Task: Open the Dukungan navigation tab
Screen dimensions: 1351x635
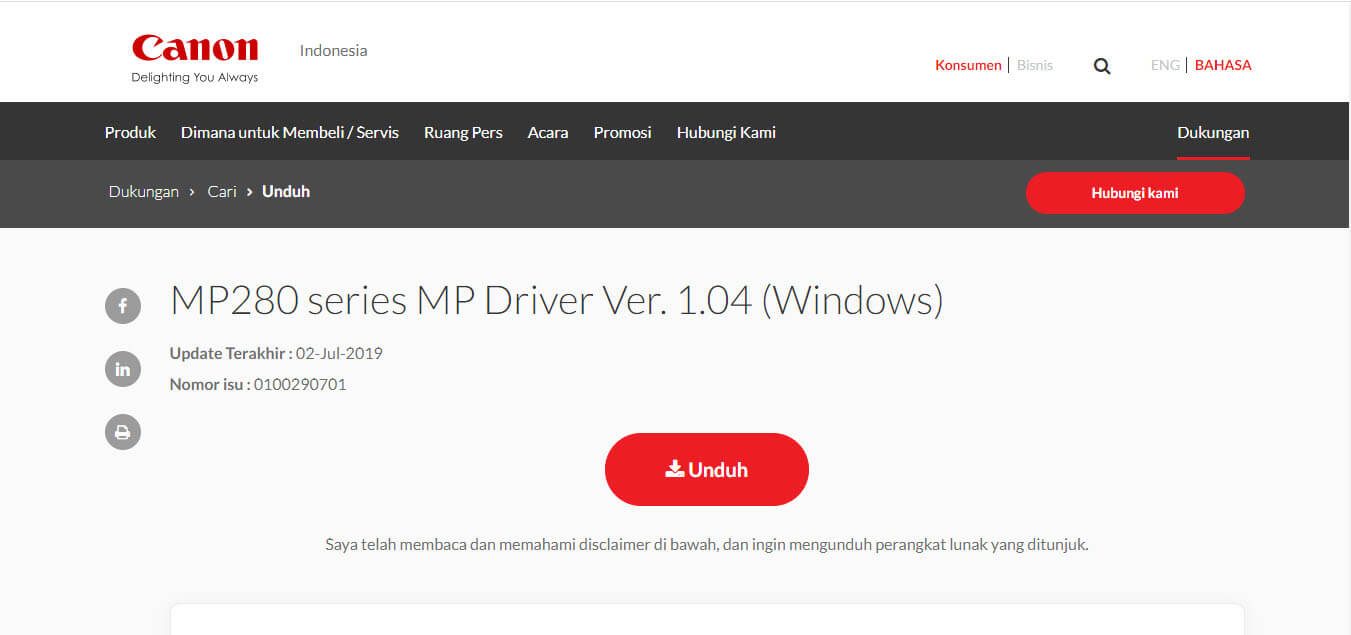Action: [x=1213, y=132]
